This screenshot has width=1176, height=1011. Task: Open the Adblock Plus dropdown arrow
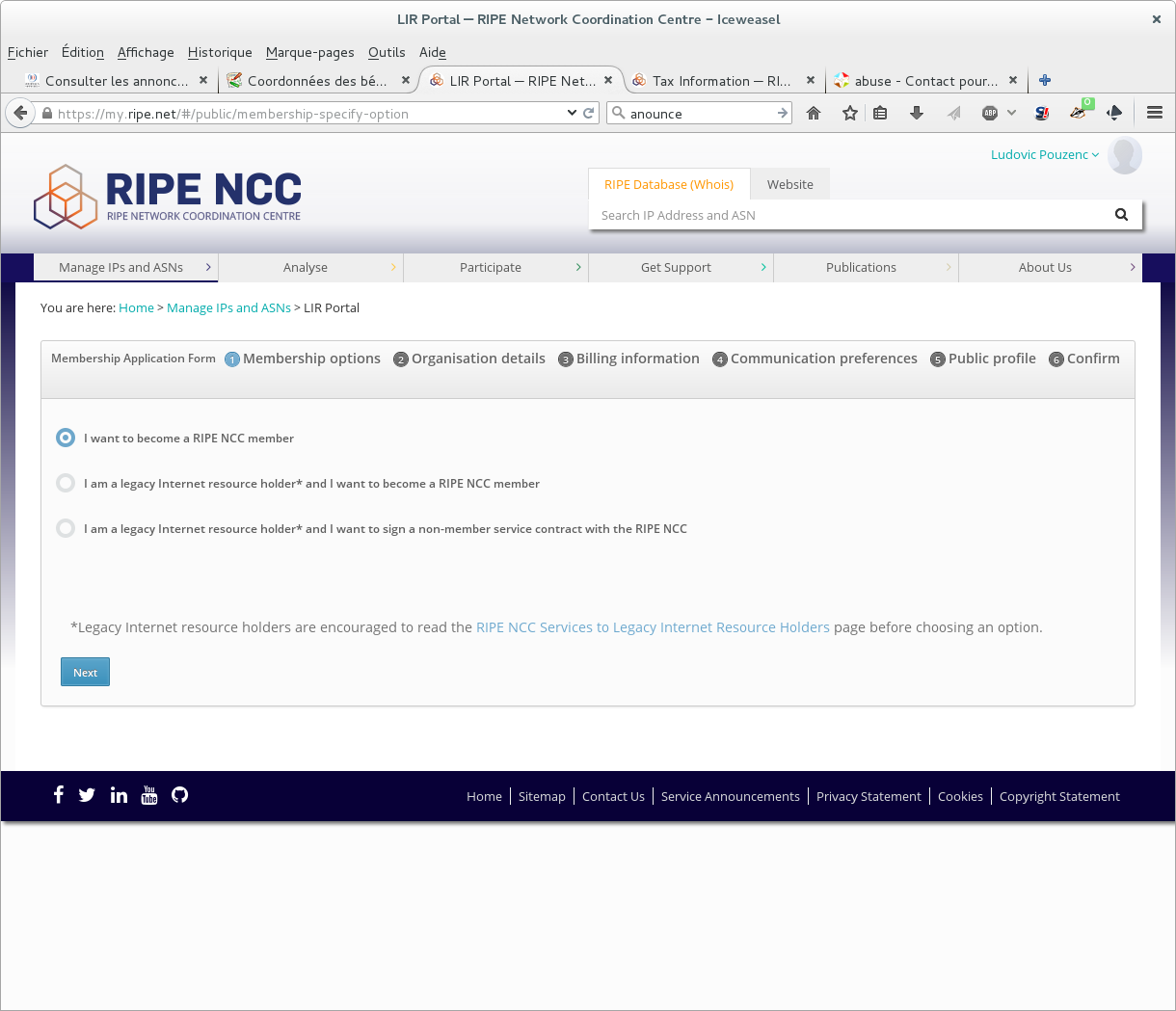click(x=1011, y=113)
